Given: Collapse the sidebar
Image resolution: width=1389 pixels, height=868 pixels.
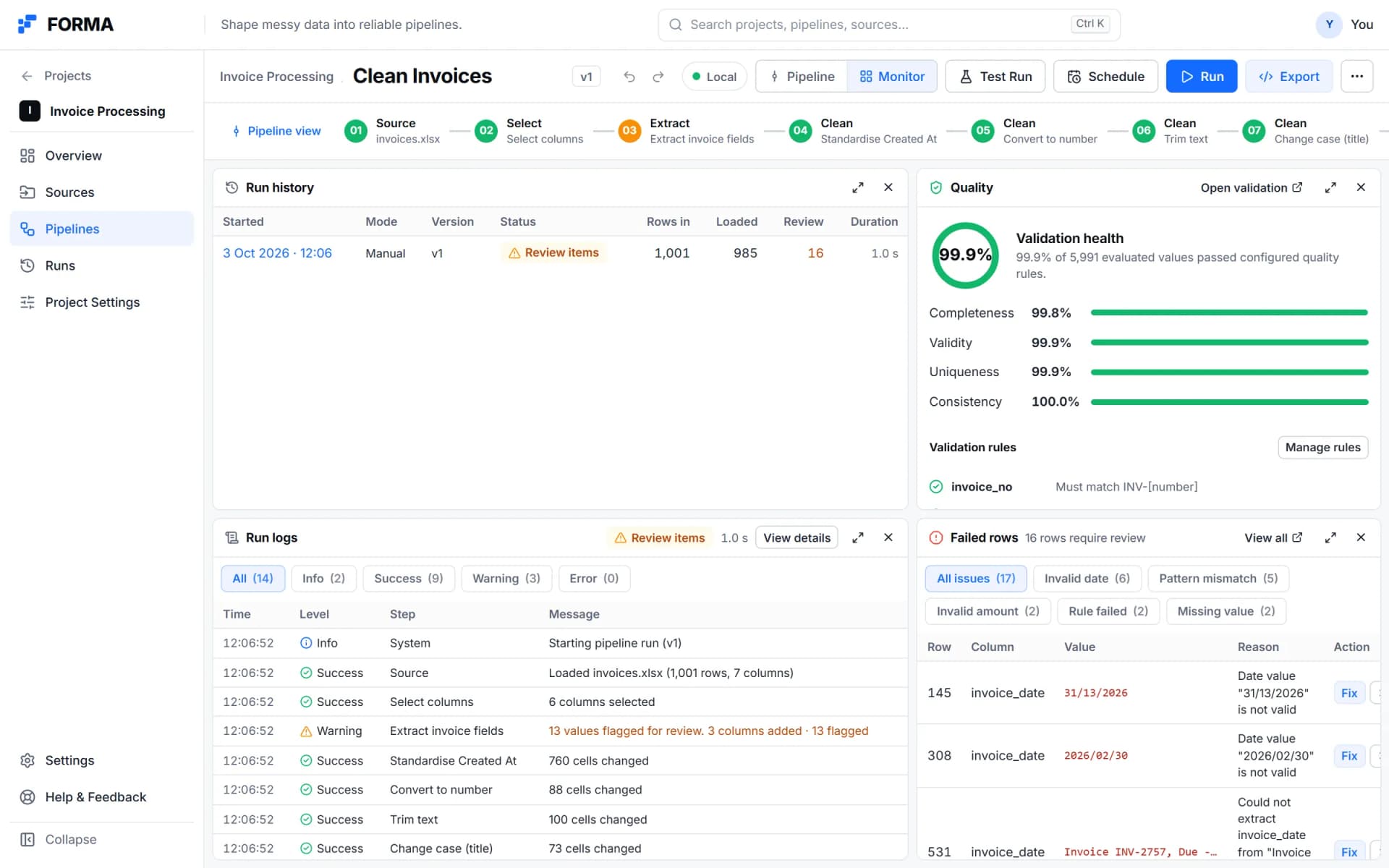Looking at the screenshot, I should pos(101,840).
